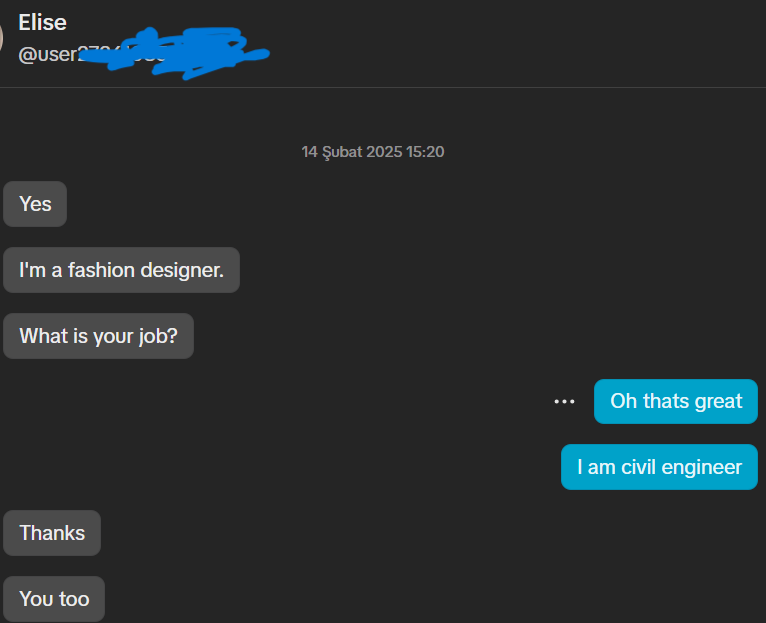Click the word "fashion" in the message

(x=101, y=270)
